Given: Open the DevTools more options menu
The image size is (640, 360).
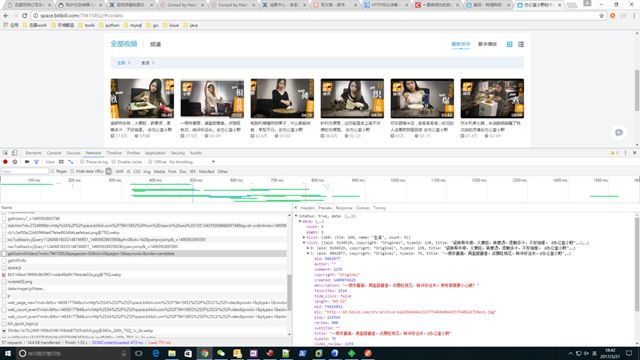Looking at the screenshot, I should (x=625, y=153).
